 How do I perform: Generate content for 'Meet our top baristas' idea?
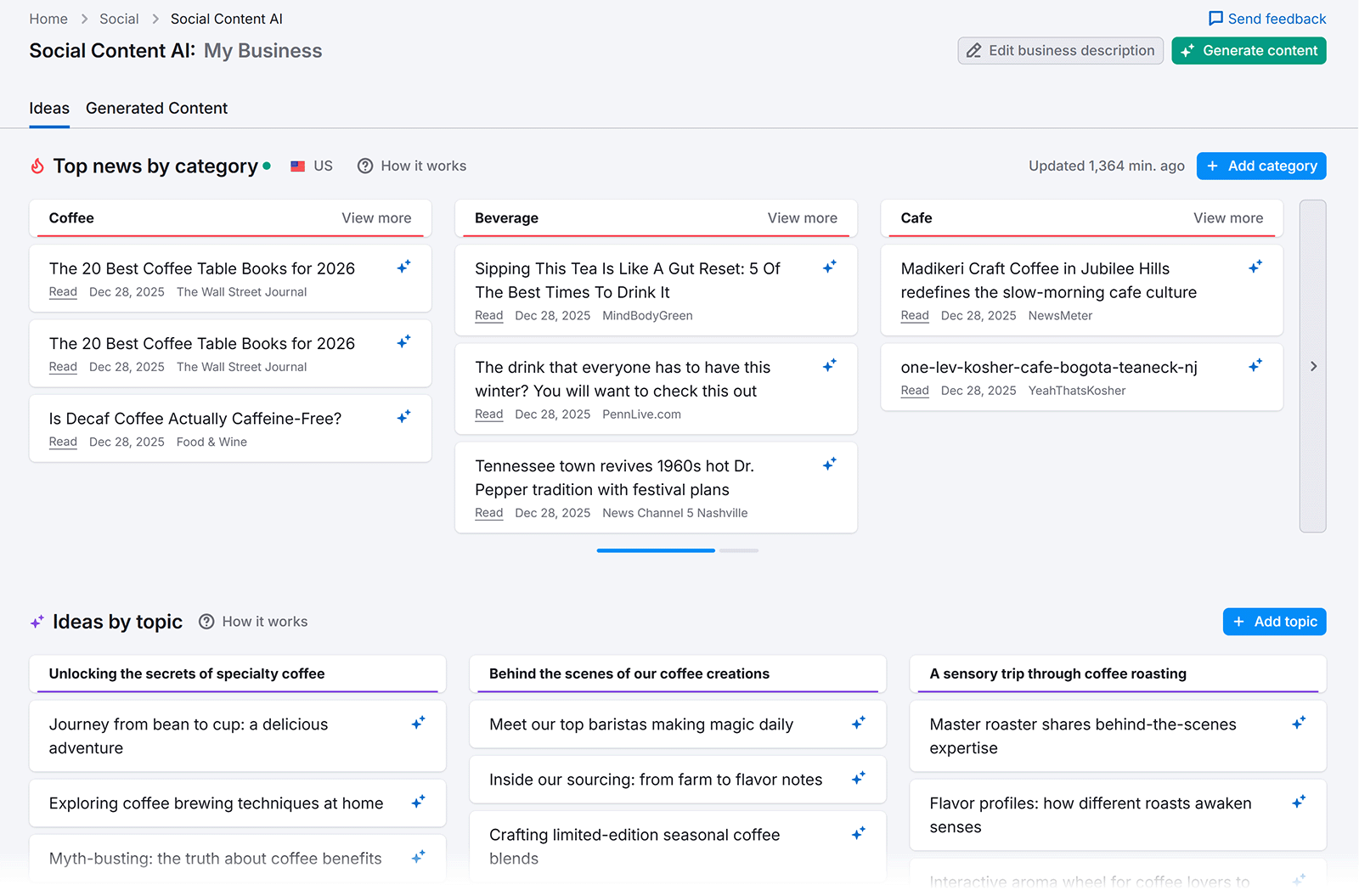tap(859, 723)
